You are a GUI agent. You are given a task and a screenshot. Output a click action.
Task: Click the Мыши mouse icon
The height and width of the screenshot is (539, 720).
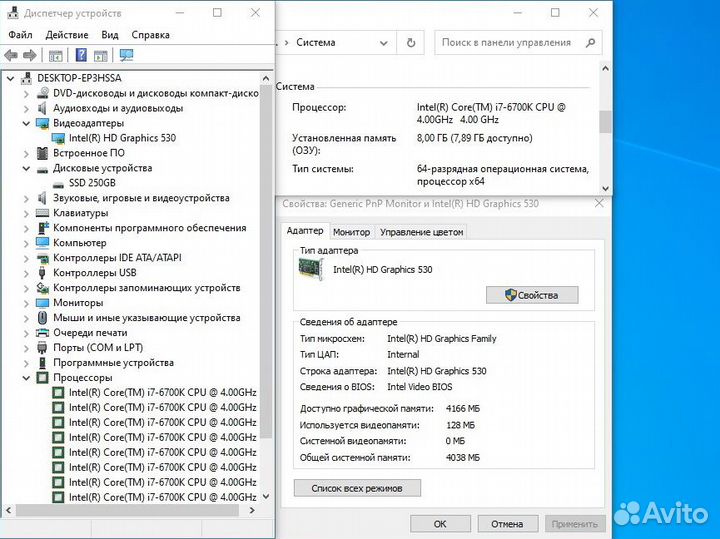click(x=42, y=318)
